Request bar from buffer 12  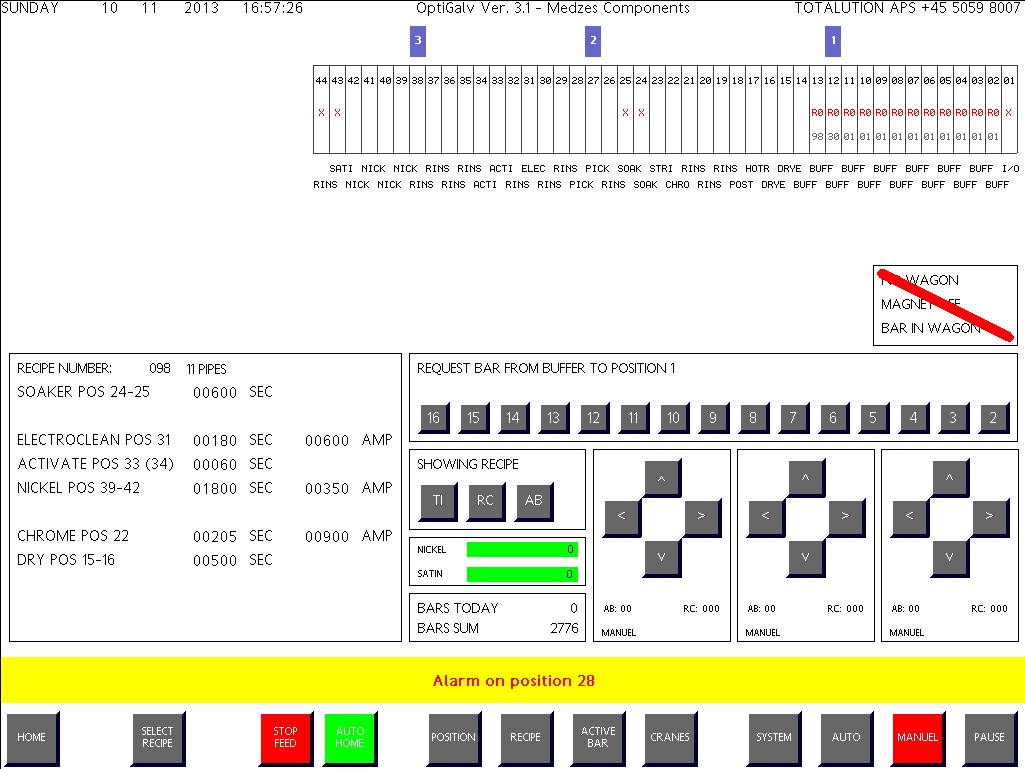click(x=594, y=419)
